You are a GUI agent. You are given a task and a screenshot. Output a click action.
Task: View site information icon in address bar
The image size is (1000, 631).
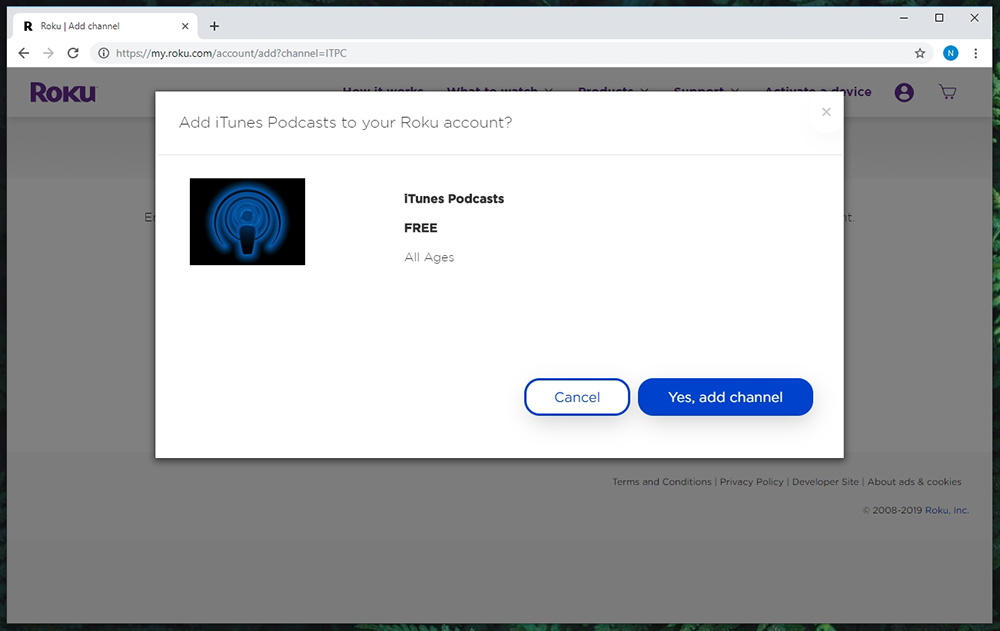[x=103, y=53]
